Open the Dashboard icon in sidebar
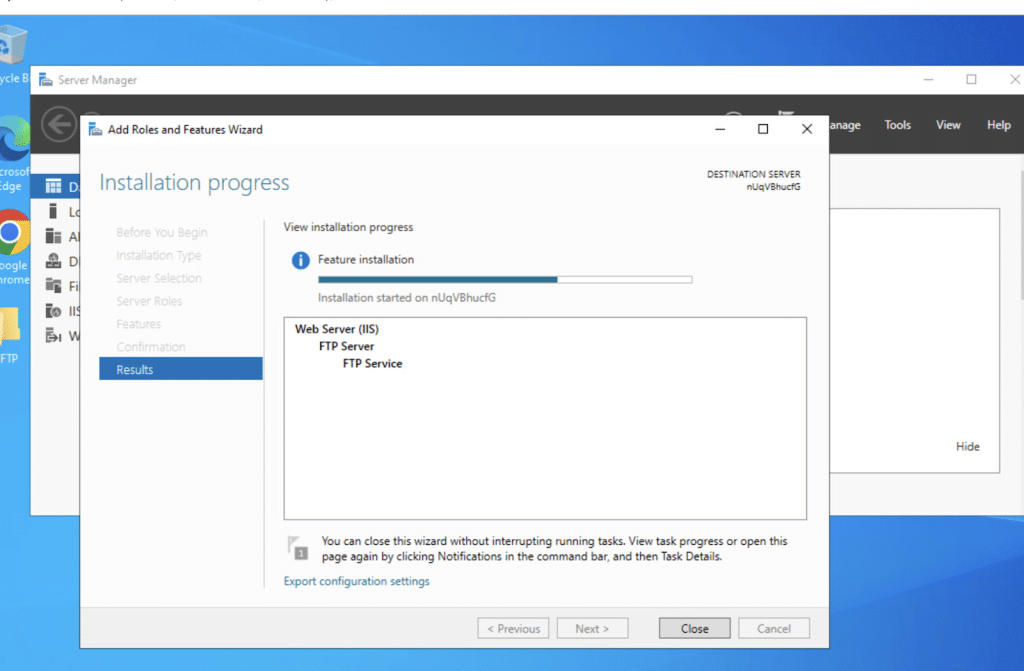Viewport: 1024px width, 671px height. tap(54, 187)
